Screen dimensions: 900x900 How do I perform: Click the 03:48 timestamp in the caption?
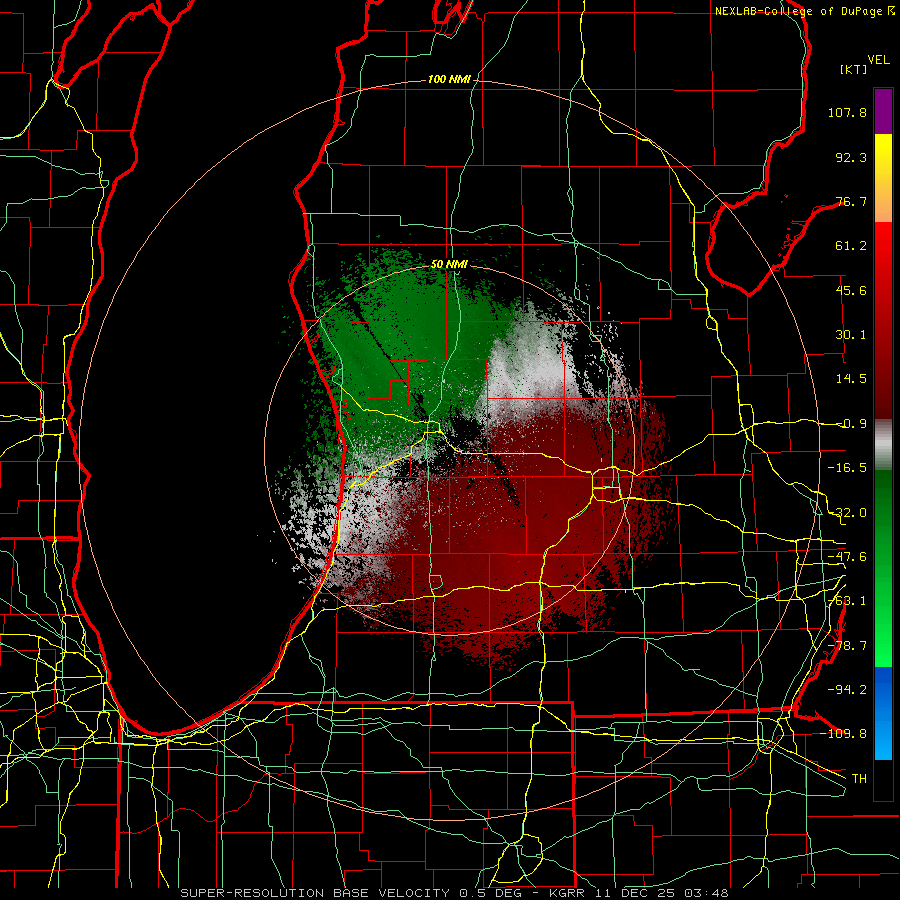click(709, 893)
